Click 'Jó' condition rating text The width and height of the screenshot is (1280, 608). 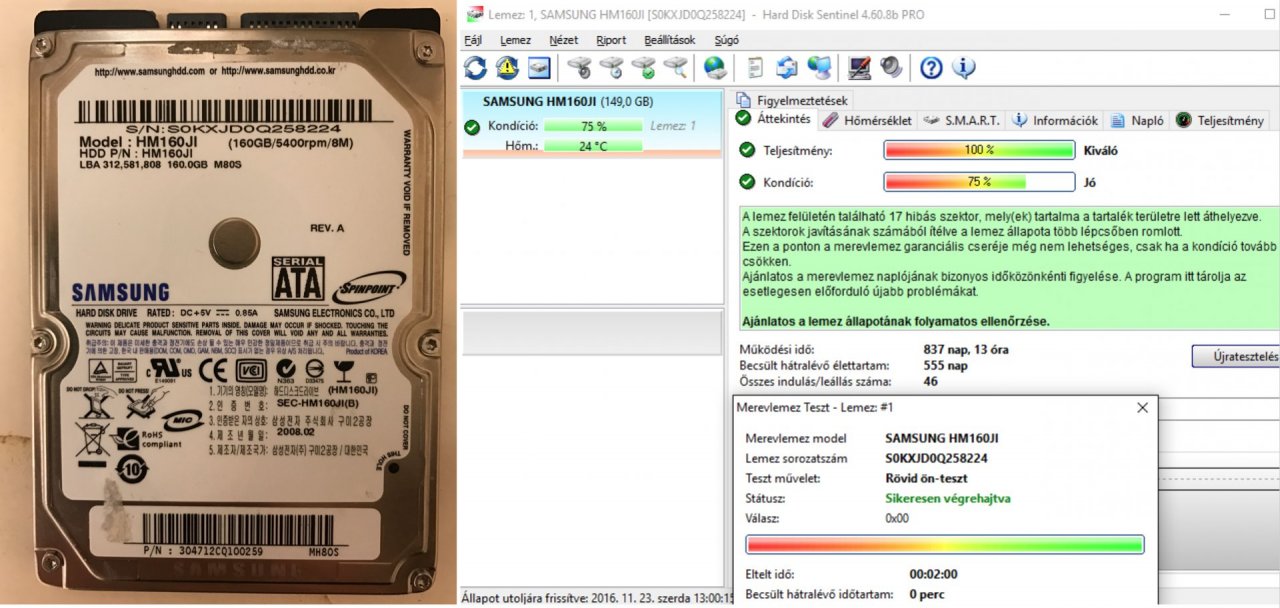coord(1090,183)
